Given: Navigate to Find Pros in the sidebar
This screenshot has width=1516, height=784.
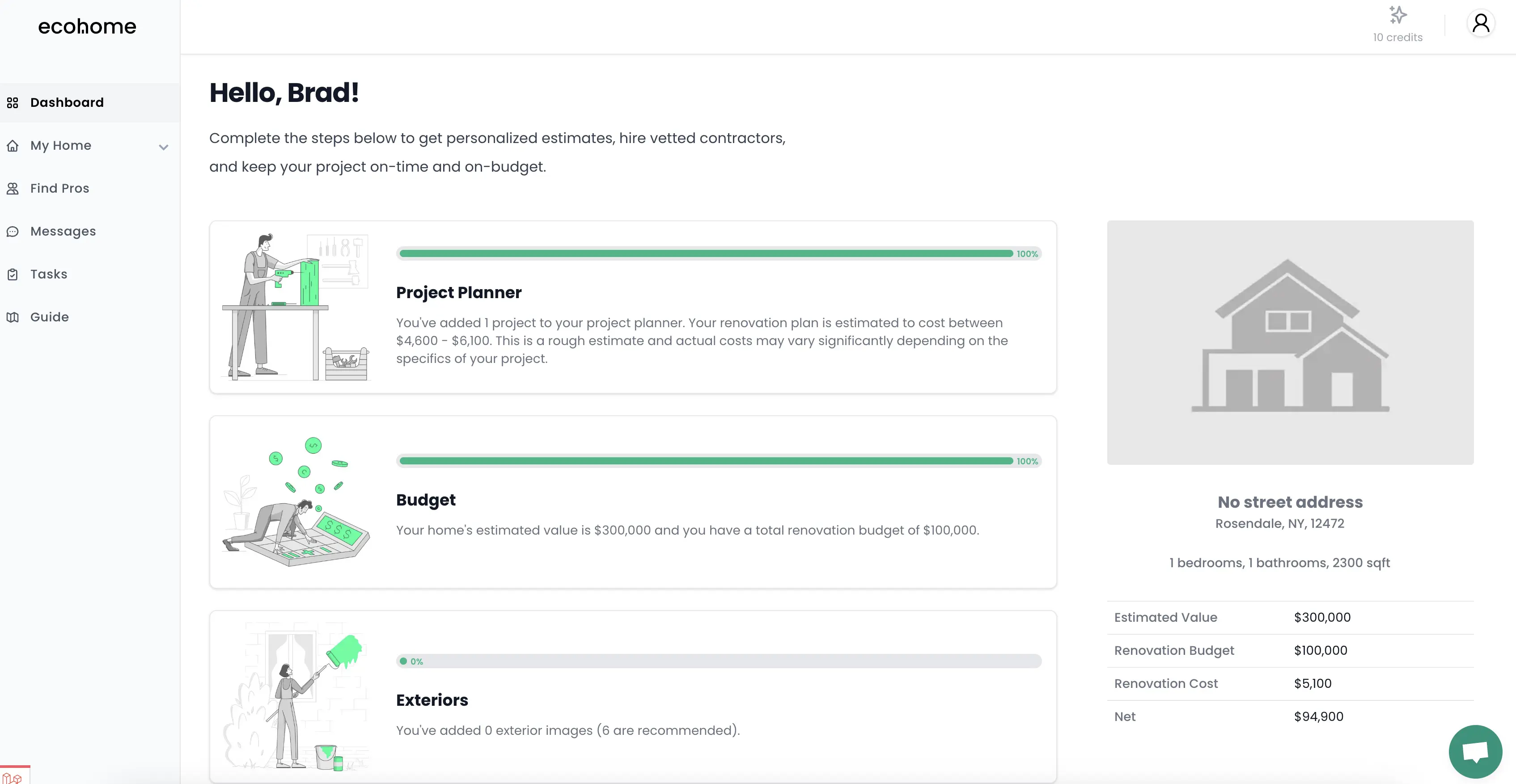Looking at the screenshot, I should [x=59, y=188].
